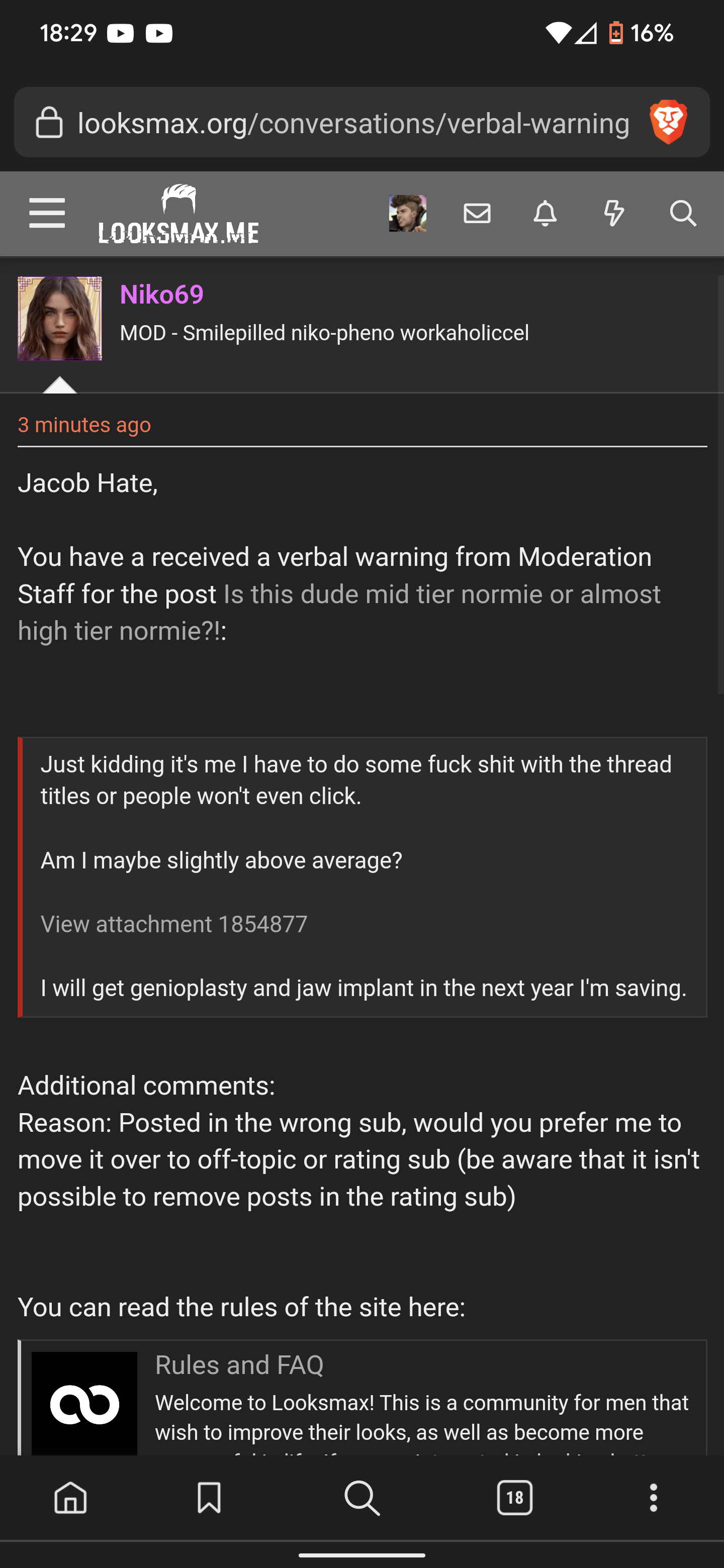Open the Rules and FAQ link
This screenshot has width=724, height=1568.
point(239,1364)
